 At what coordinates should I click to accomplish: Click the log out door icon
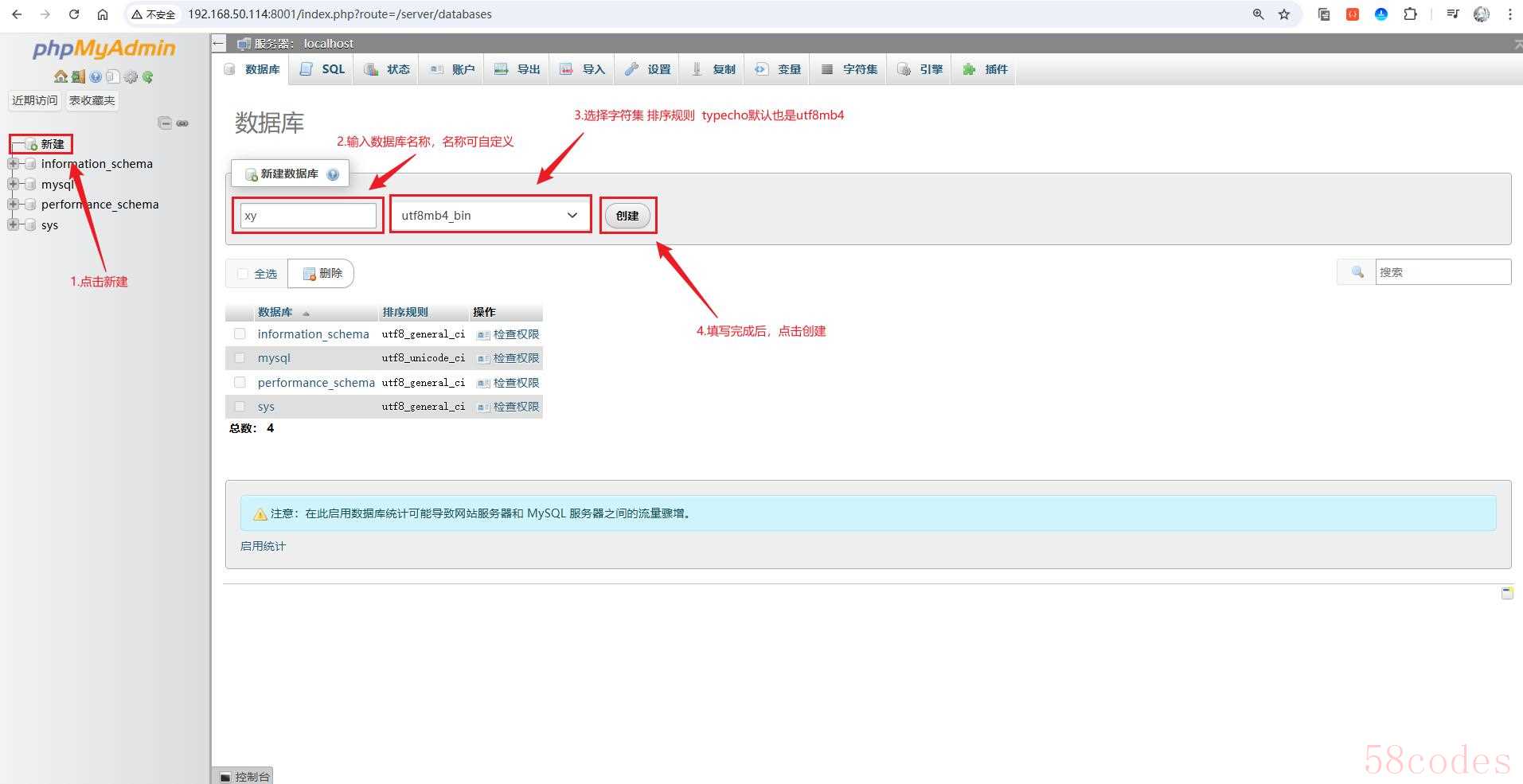[x=78, y=77]
